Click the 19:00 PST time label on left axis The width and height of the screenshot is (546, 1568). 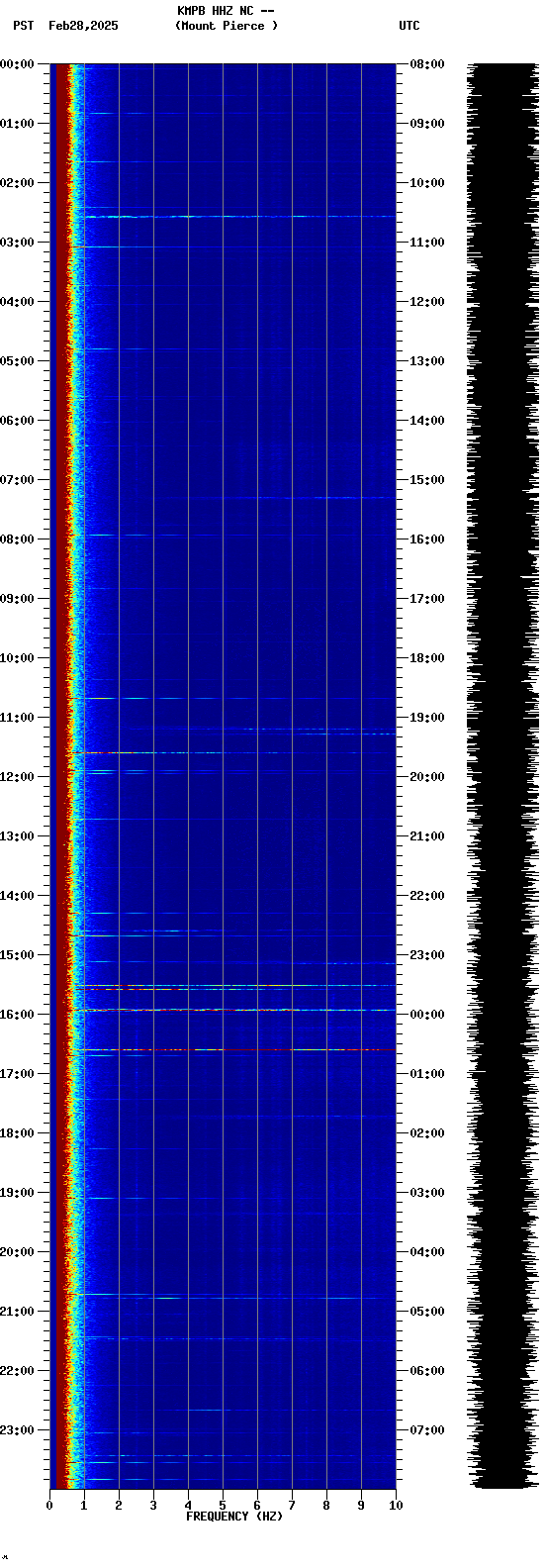[17, 1193]
